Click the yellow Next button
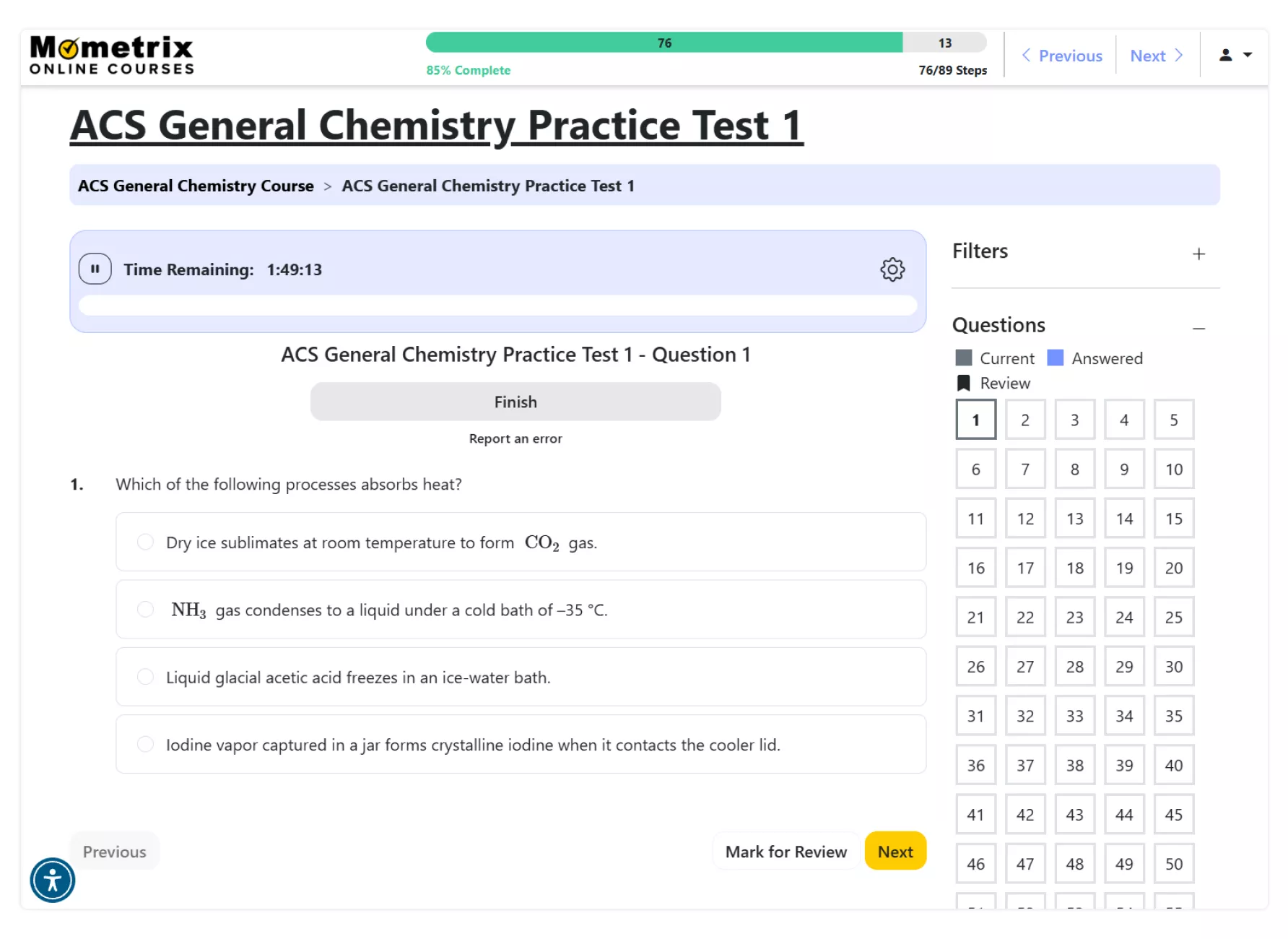This screenshot has height=939, width=1288. 895,852
